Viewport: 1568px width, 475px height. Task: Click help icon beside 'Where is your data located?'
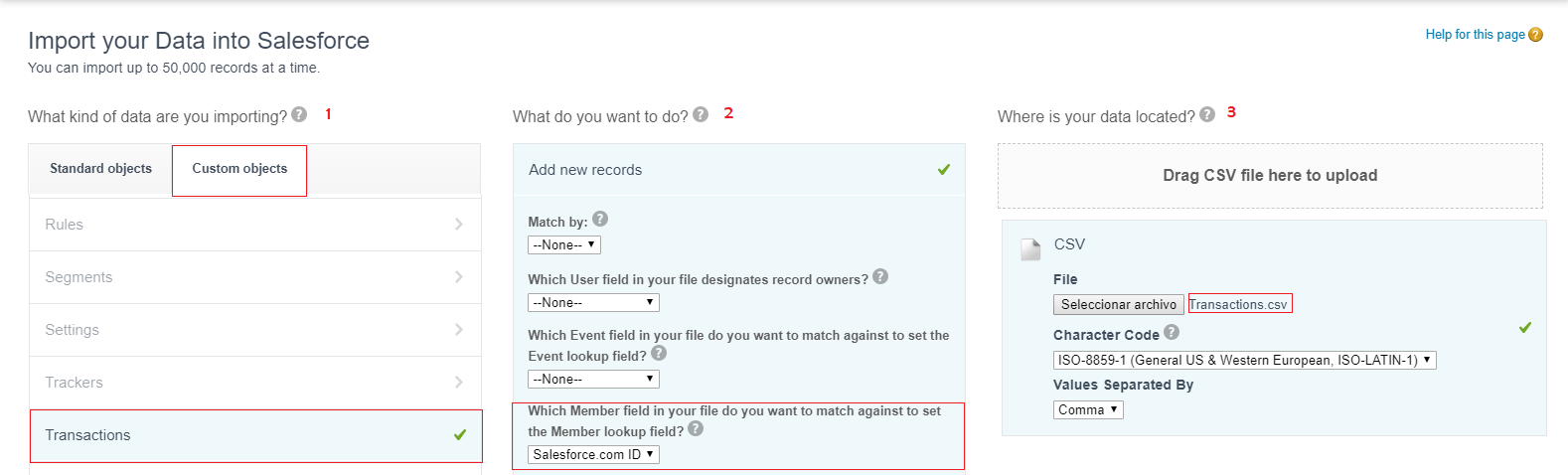pos(1207,114)
